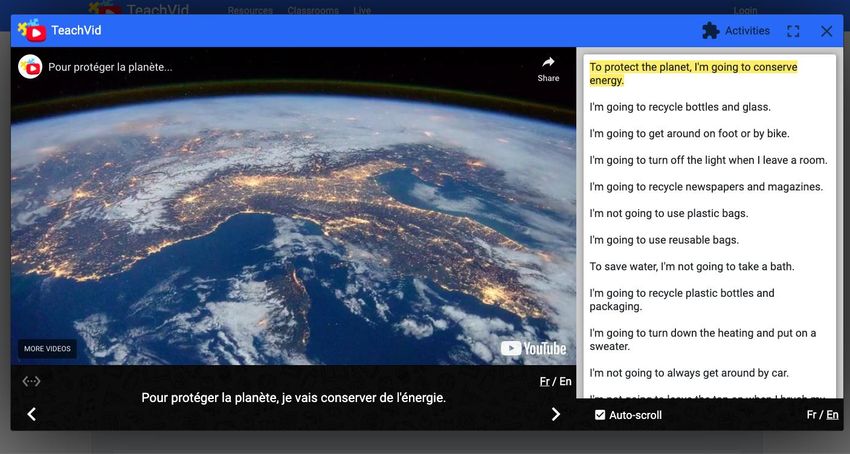The width and height of the screenshot is (850, 454).
Task: Click the caption width expand arrows icon
Action: (31, 381)
